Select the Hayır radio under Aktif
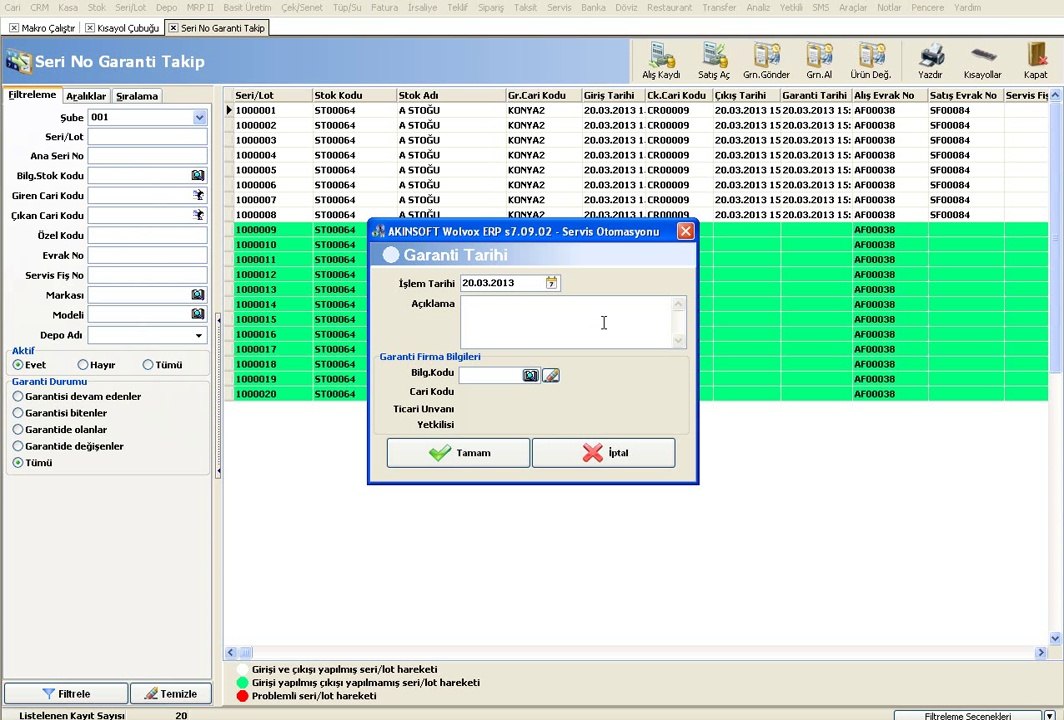The image size is (1064, 720). [x=83, y=364]
